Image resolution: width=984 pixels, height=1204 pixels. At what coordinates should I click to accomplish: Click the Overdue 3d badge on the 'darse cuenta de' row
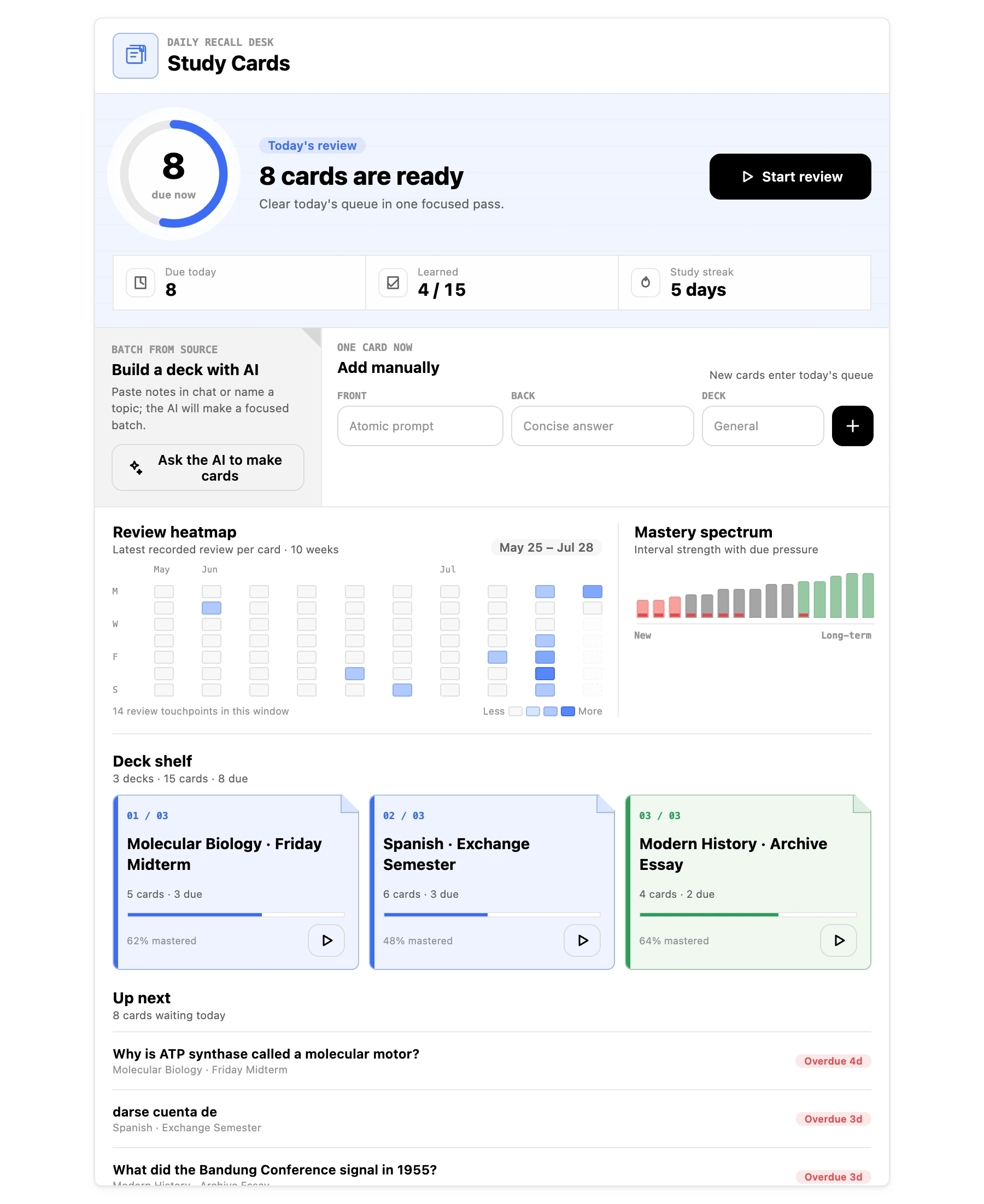point(833,1118)
